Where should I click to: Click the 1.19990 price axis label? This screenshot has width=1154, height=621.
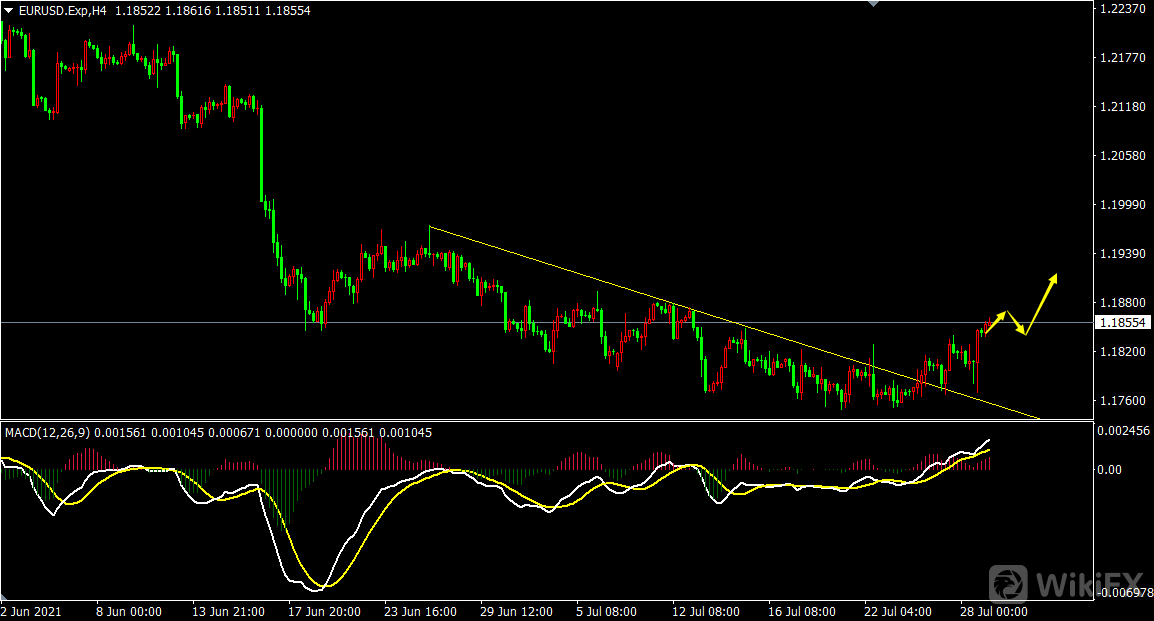coord(1121,205)
